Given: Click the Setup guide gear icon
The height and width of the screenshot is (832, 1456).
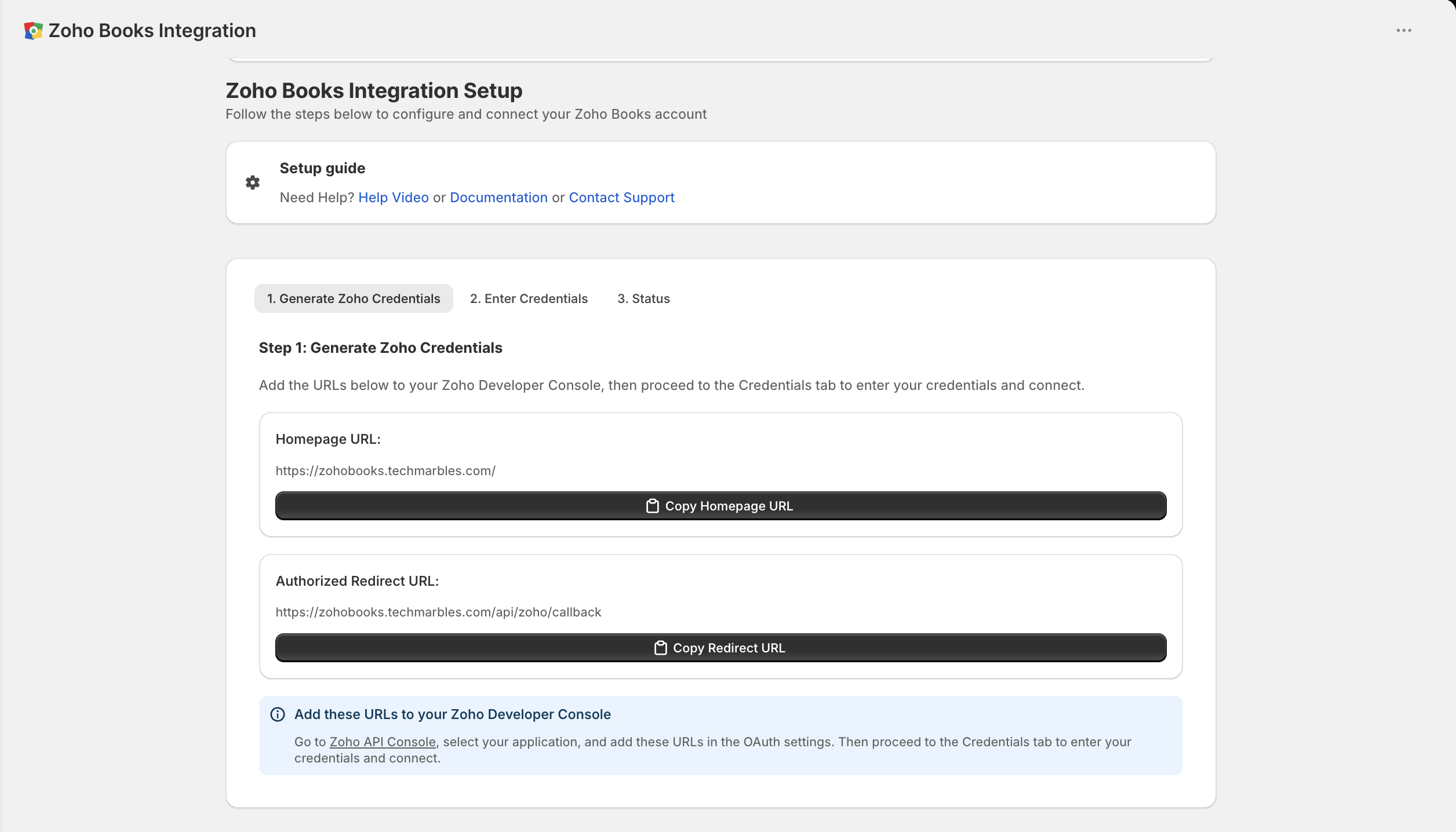Looking at the screenshot, I should point(253,183).
